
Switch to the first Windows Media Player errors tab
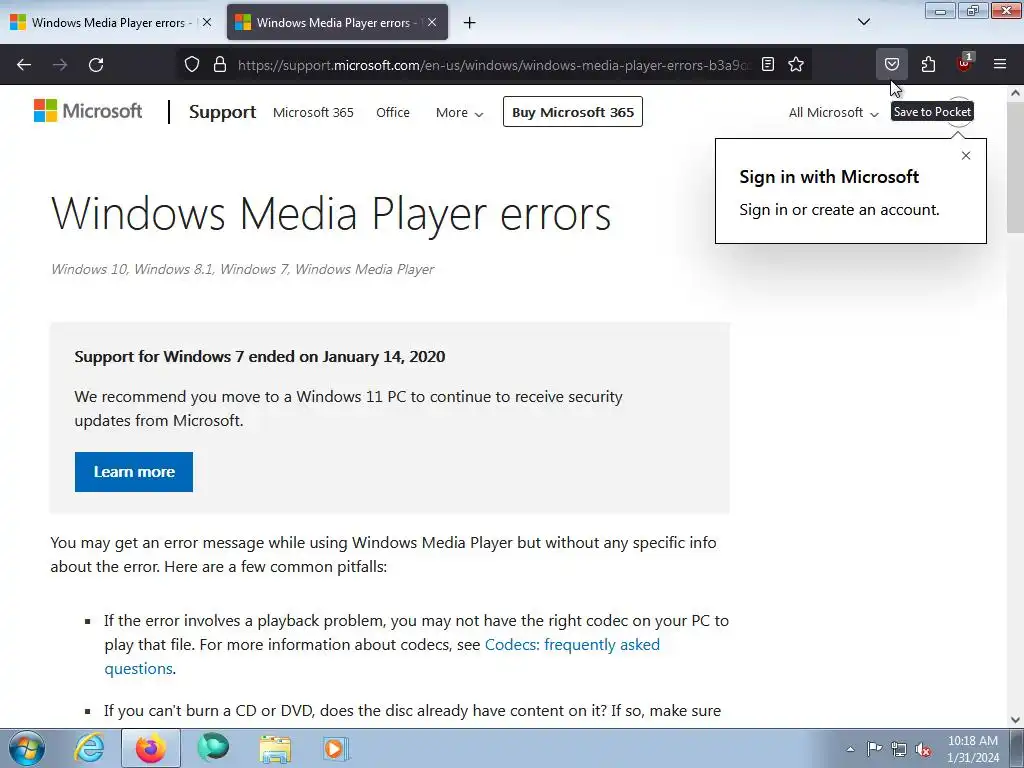[110, 23]
